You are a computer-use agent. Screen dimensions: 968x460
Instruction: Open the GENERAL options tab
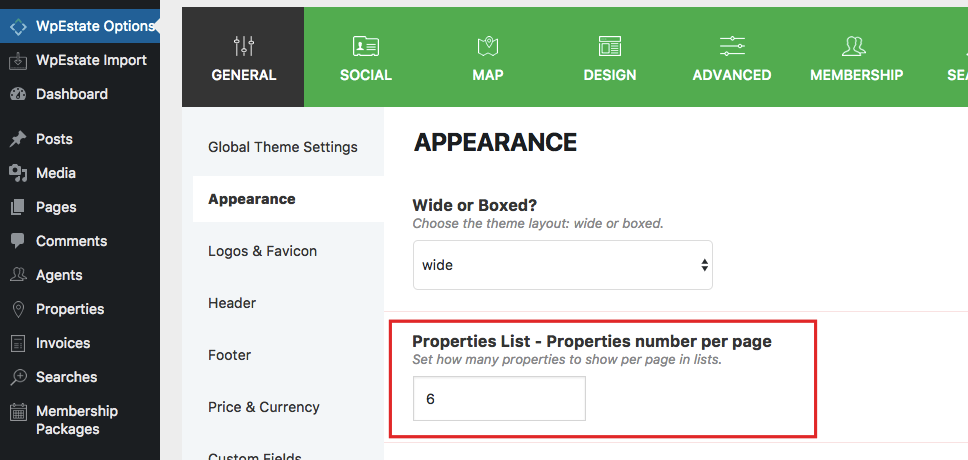pos(243,57)
